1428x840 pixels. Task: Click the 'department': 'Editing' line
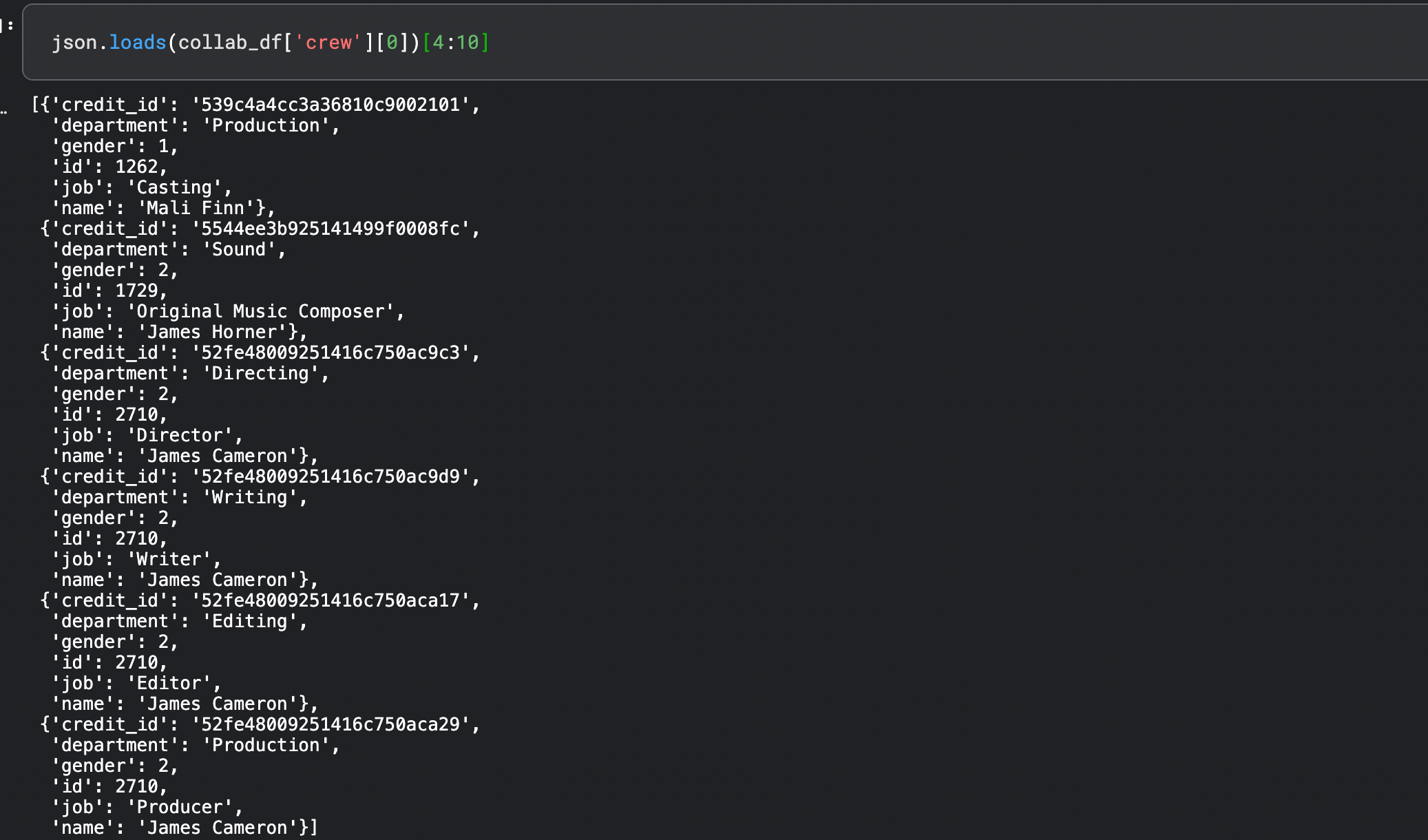click(x=179, y=621)
